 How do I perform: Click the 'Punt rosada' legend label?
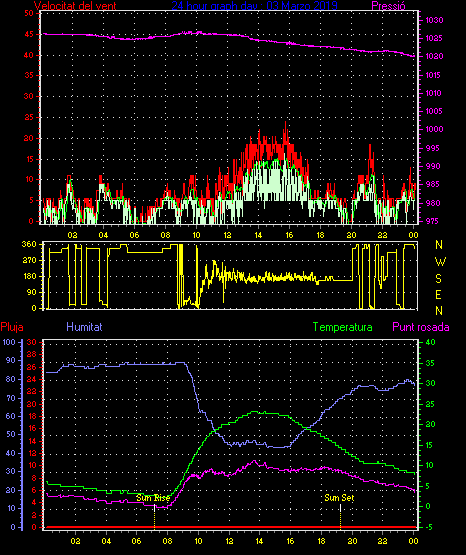pos(421,327)
